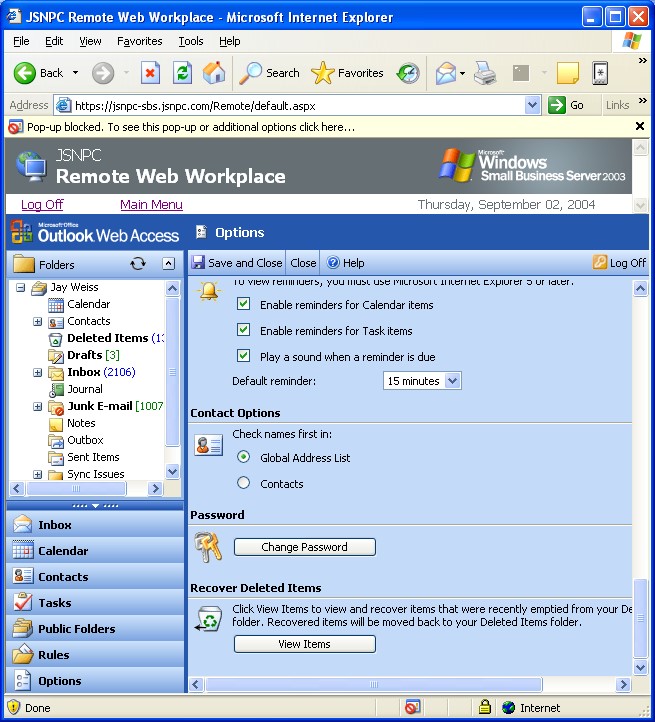
Task: Open the Help menu in menu bar
Action: [x=229, y=41]
